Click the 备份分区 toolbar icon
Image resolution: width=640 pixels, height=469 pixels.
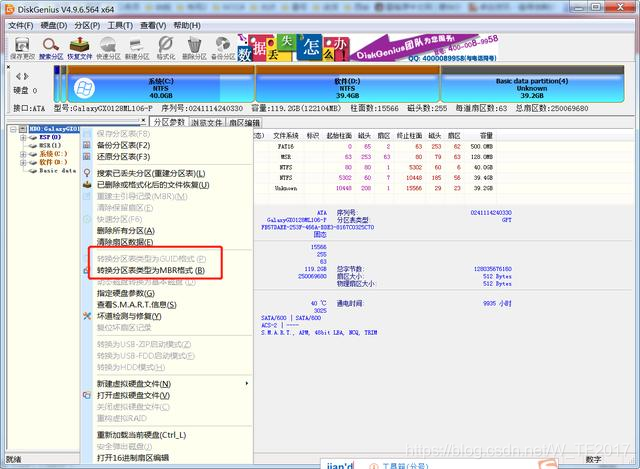pyautogui.click(x=223, y=48)
